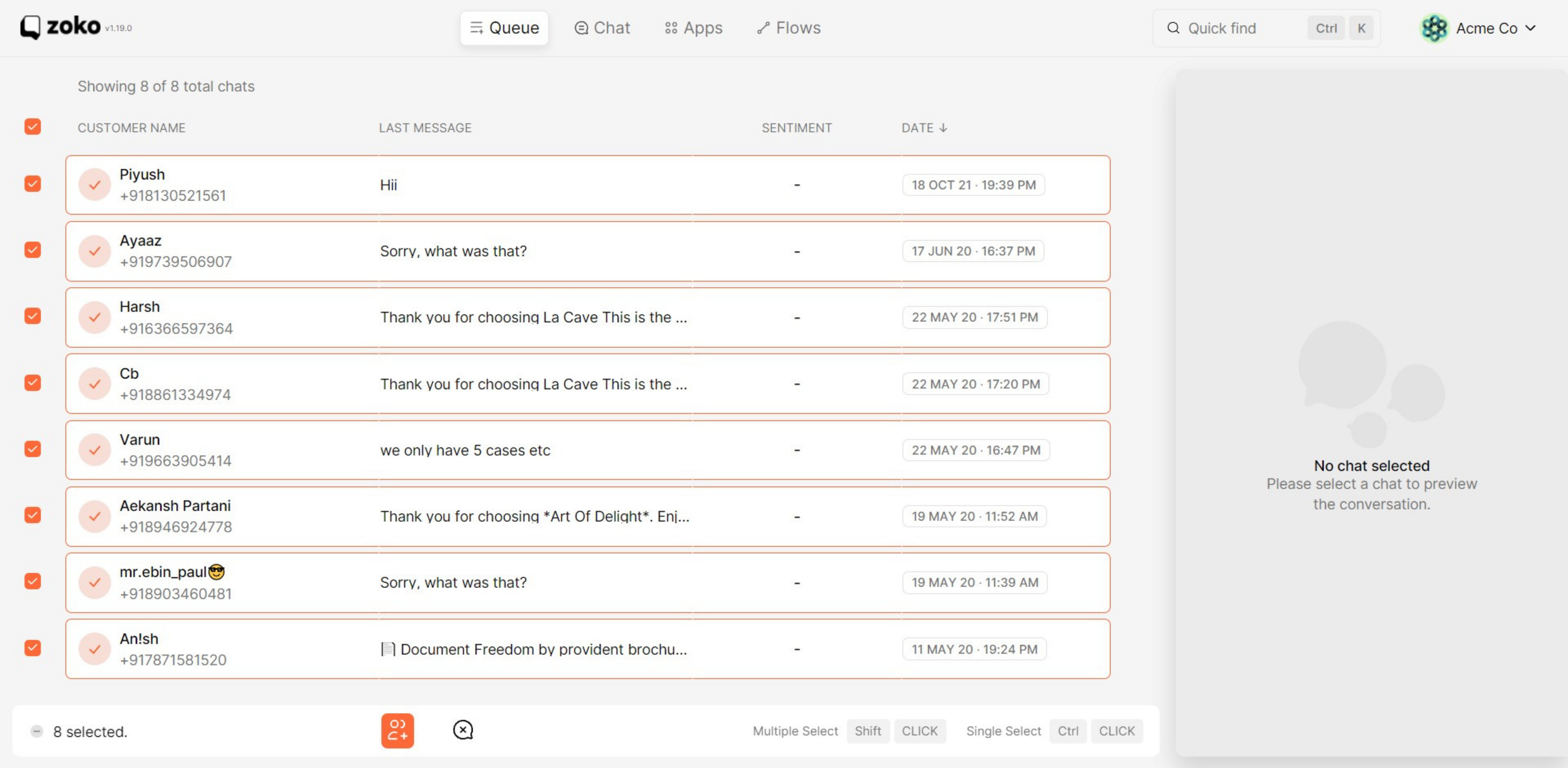
Task: Click the round check avatar for Aekansh Partani
Action: coord(94,516)
